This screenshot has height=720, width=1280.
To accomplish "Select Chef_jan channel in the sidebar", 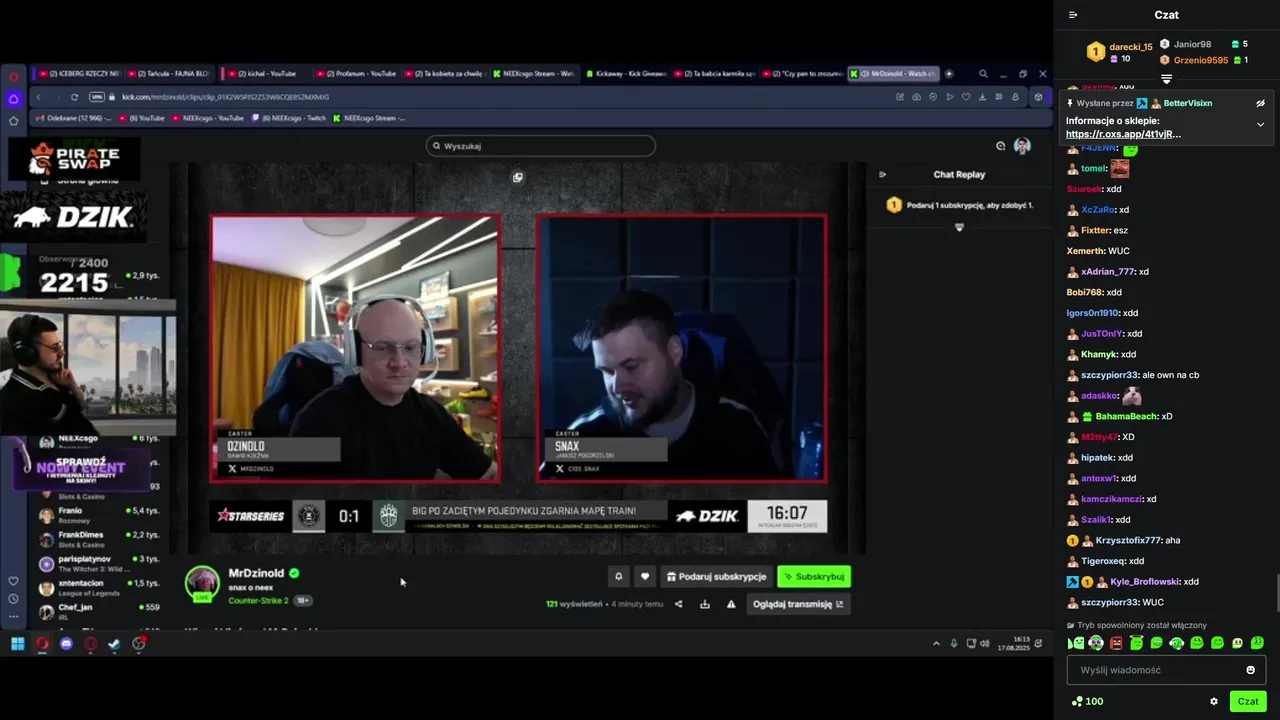I will point(98,611).
